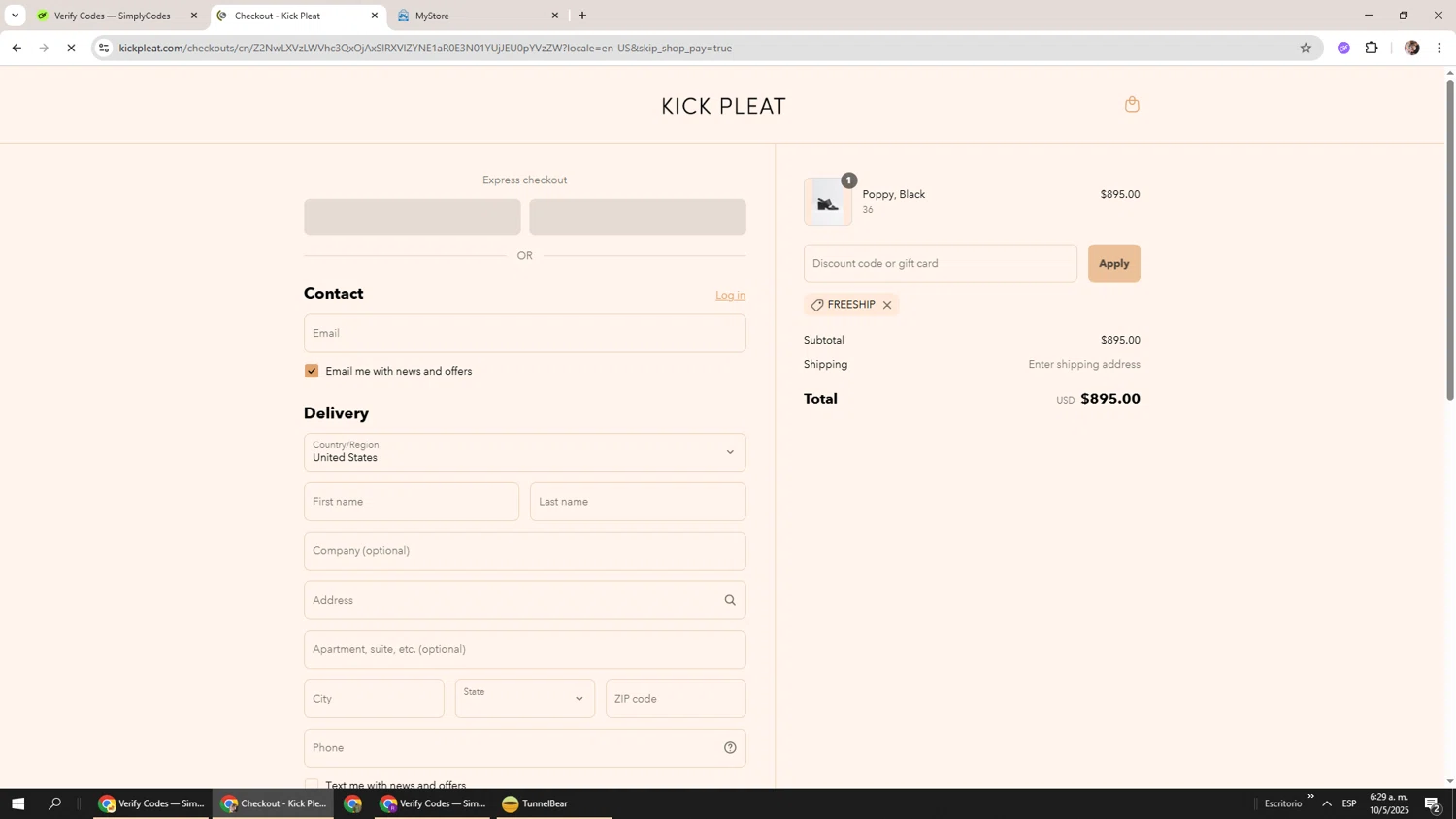Show hidden system tray icons
This screenshot has height=819, width=1456.
tap(1327, 803)
